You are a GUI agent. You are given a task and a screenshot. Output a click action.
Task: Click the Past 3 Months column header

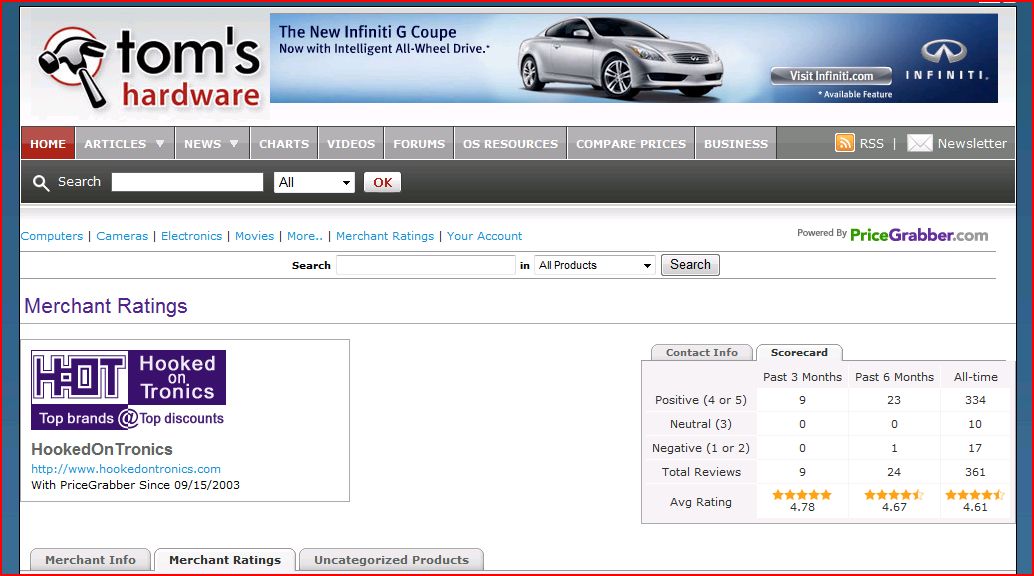coord(803,377)
